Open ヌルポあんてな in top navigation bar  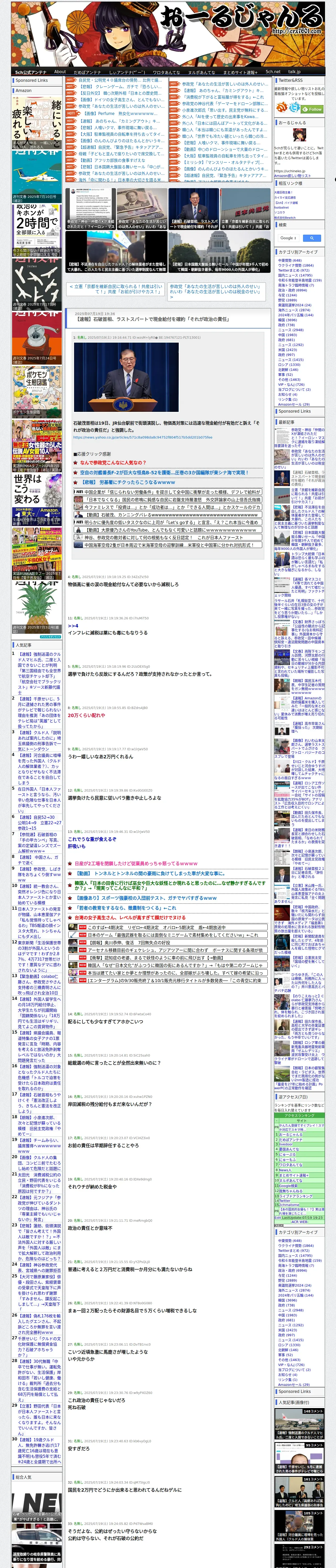coord(201,72)
